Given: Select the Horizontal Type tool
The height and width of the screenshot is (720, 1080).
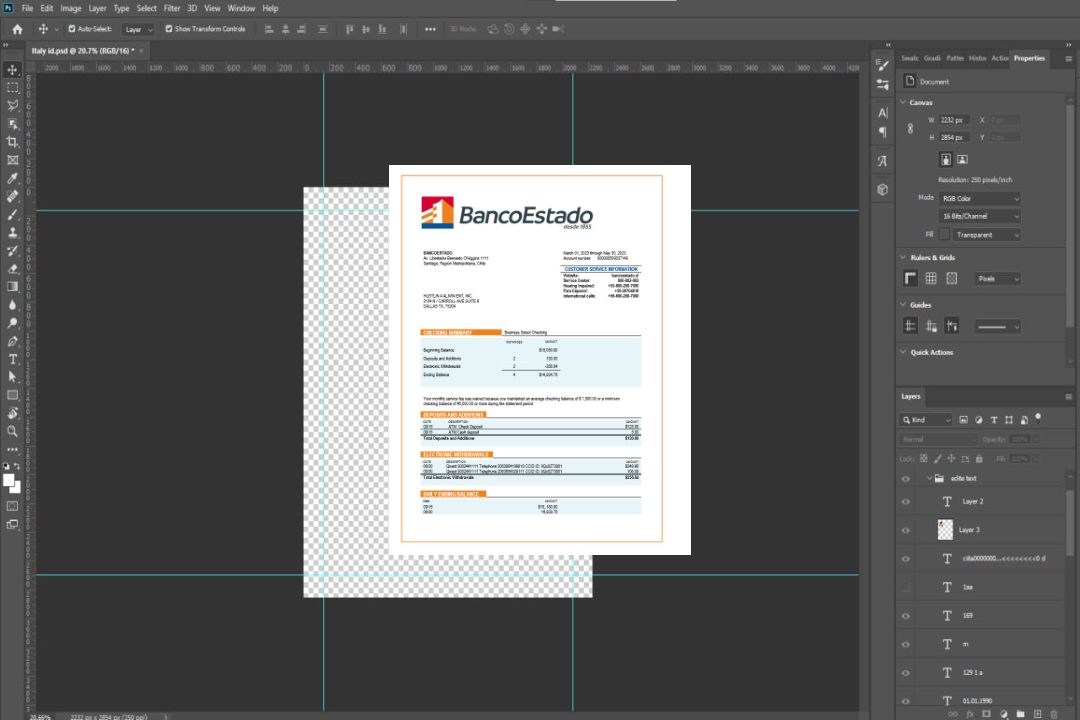Looking at the screenshot, I should coord(13,359).
